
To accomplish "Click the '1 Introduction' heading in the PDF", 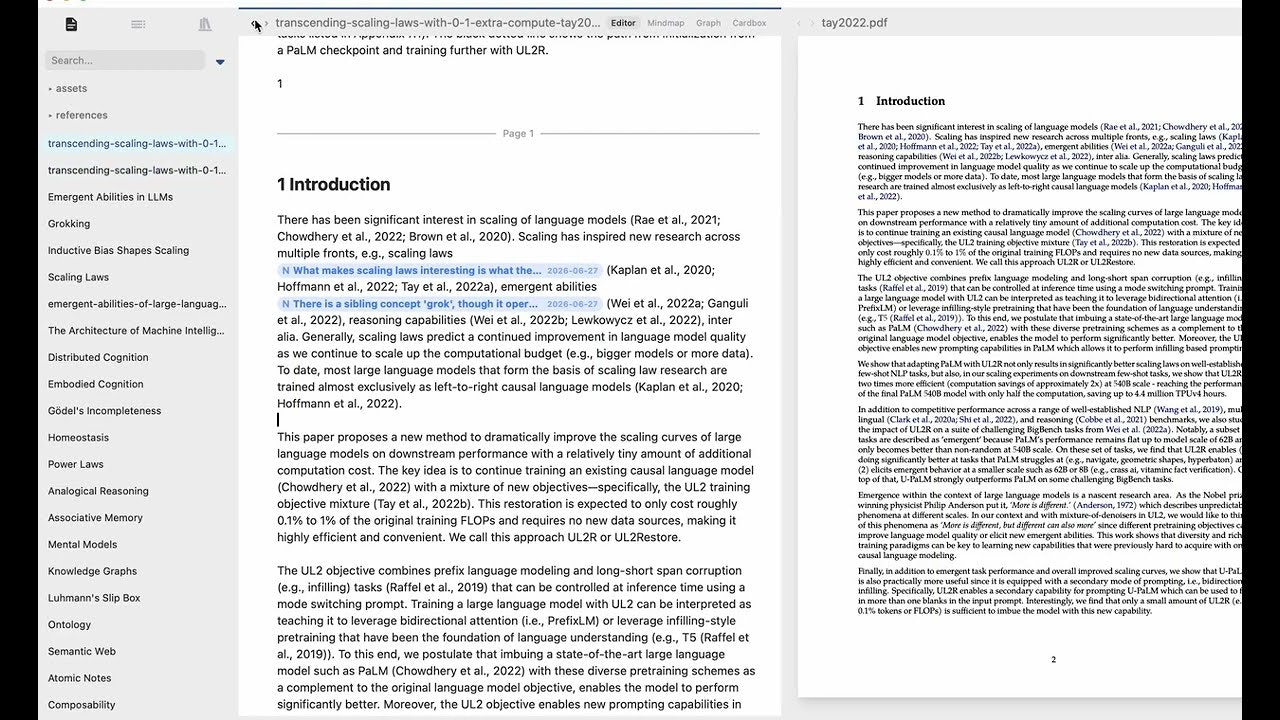I will click(x=901, y=101).
